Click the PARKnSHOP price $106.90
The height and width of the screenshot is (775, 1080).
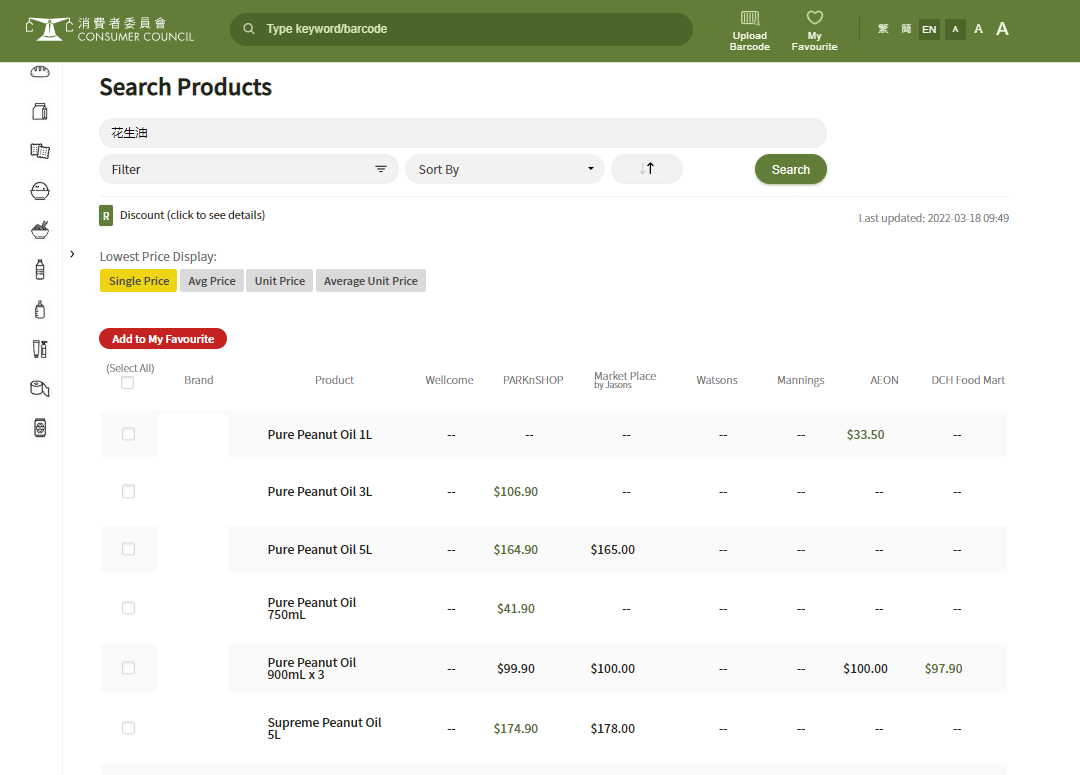point(516,492)
